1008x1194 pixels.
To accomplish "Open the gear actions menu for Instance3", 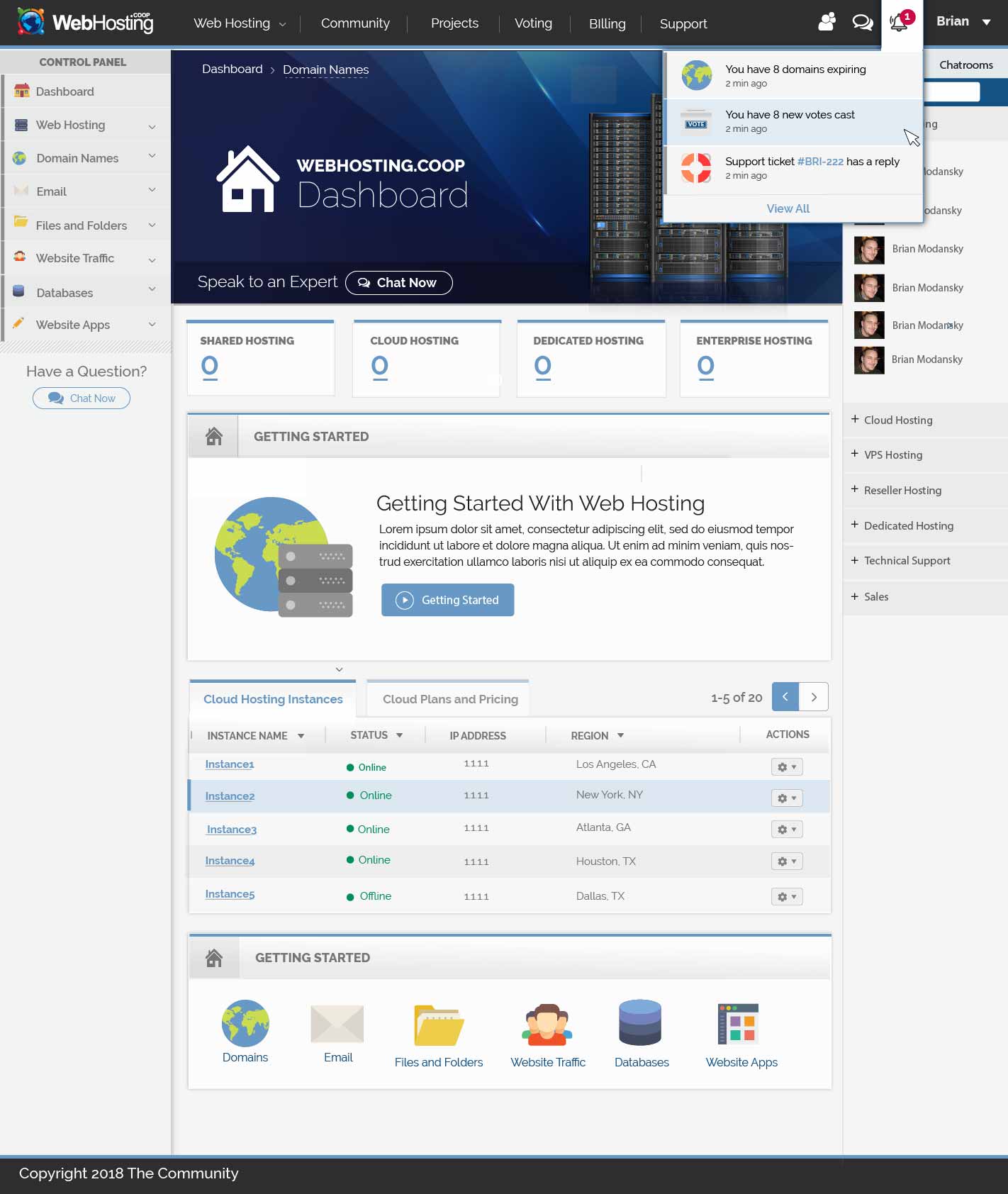I will pos(787,830).
